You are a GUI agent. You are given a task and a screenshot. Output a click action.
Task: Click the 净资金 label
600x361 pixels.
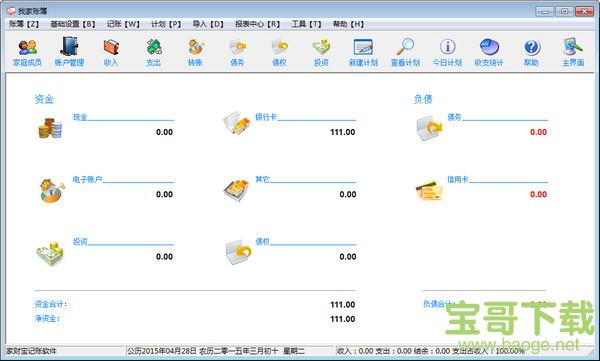coord(47,319)
